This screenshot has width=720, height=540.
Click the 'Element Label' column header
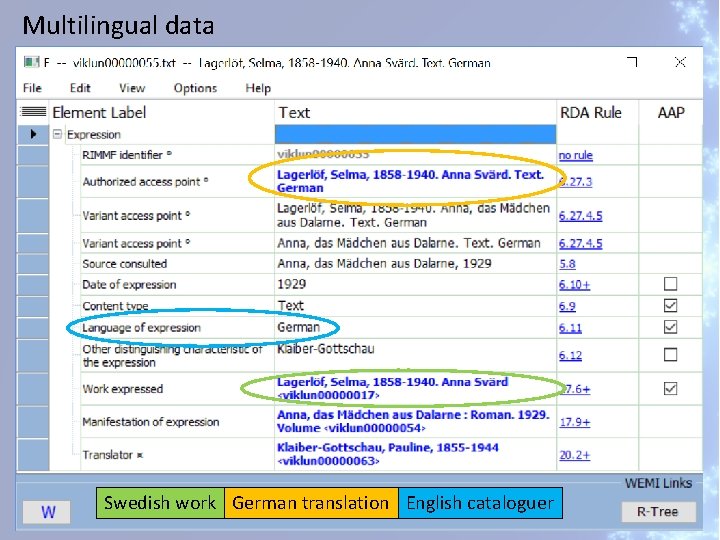(x=99, y=112)
